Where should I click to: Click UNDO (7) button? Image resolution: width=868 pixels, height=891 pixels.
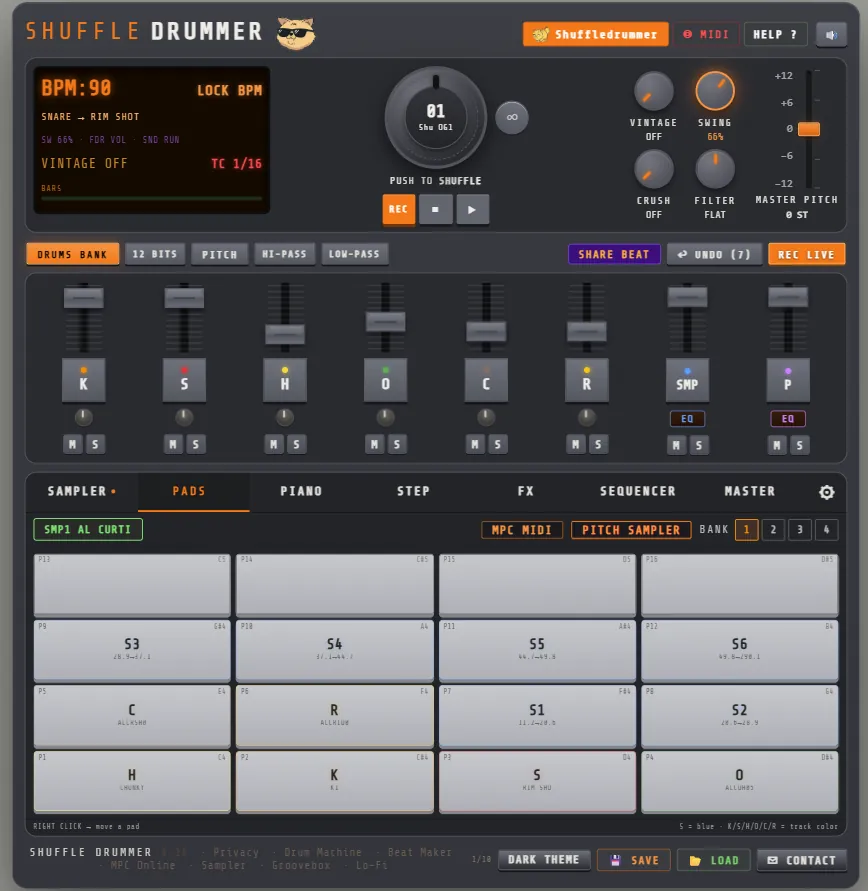pyautogui.click(x=714, y=255)
